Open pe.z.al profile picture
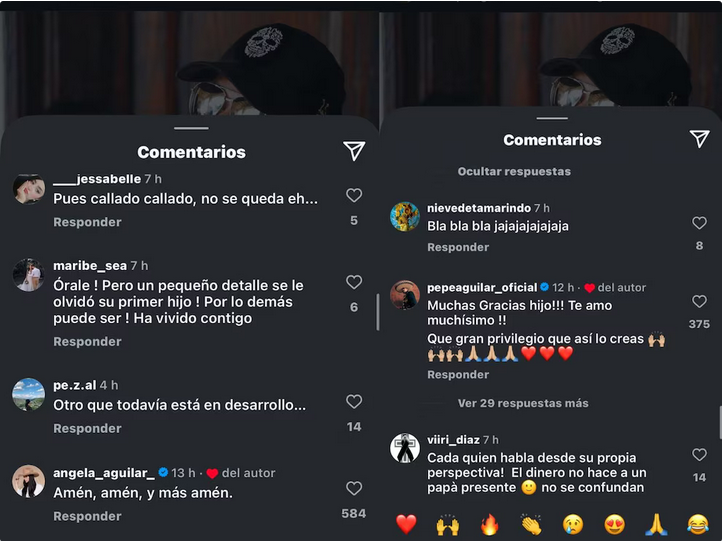This screenshot has height=541, width=722. click(29, 395)
